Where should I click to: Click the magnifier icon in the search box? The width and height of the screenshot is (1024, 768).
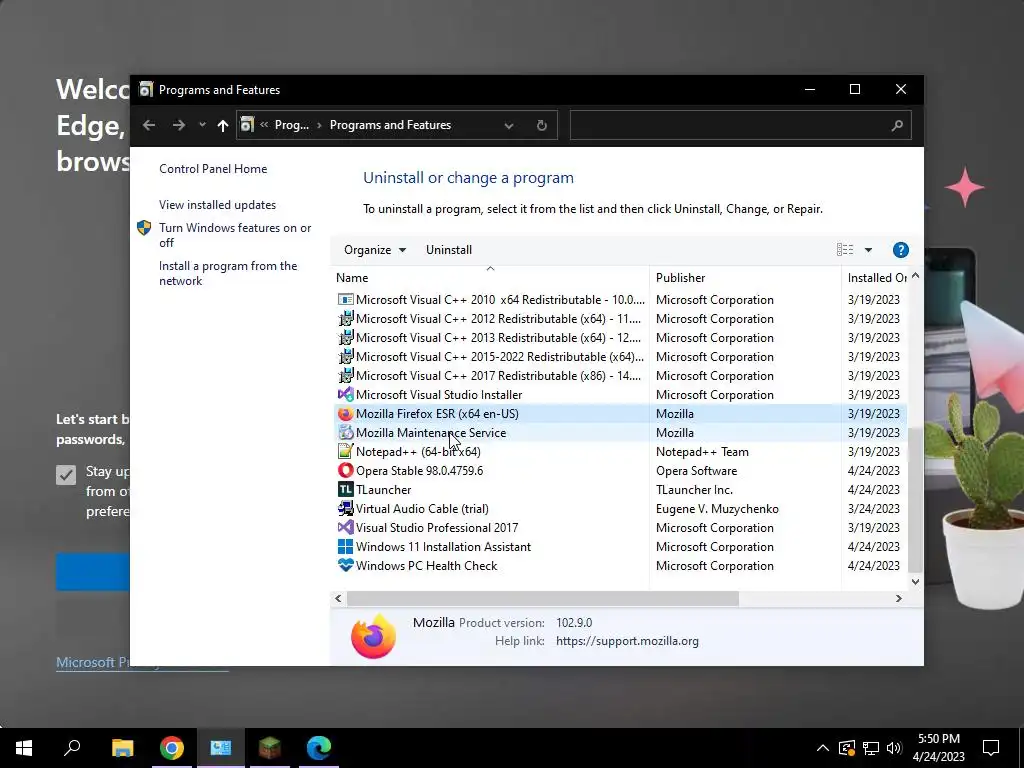pos(897,125)
